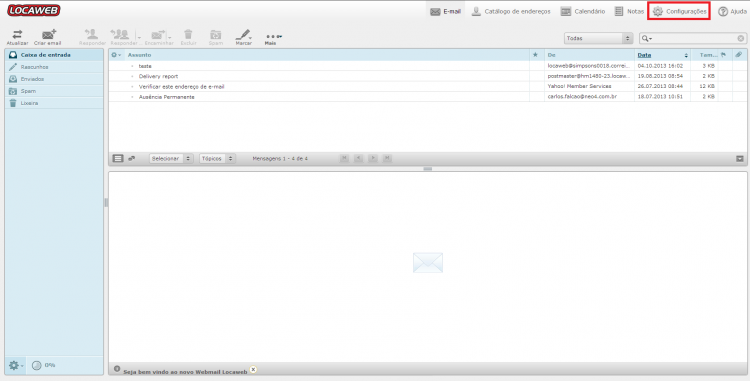Open the Encaminhar options arrow

[170, 37]
